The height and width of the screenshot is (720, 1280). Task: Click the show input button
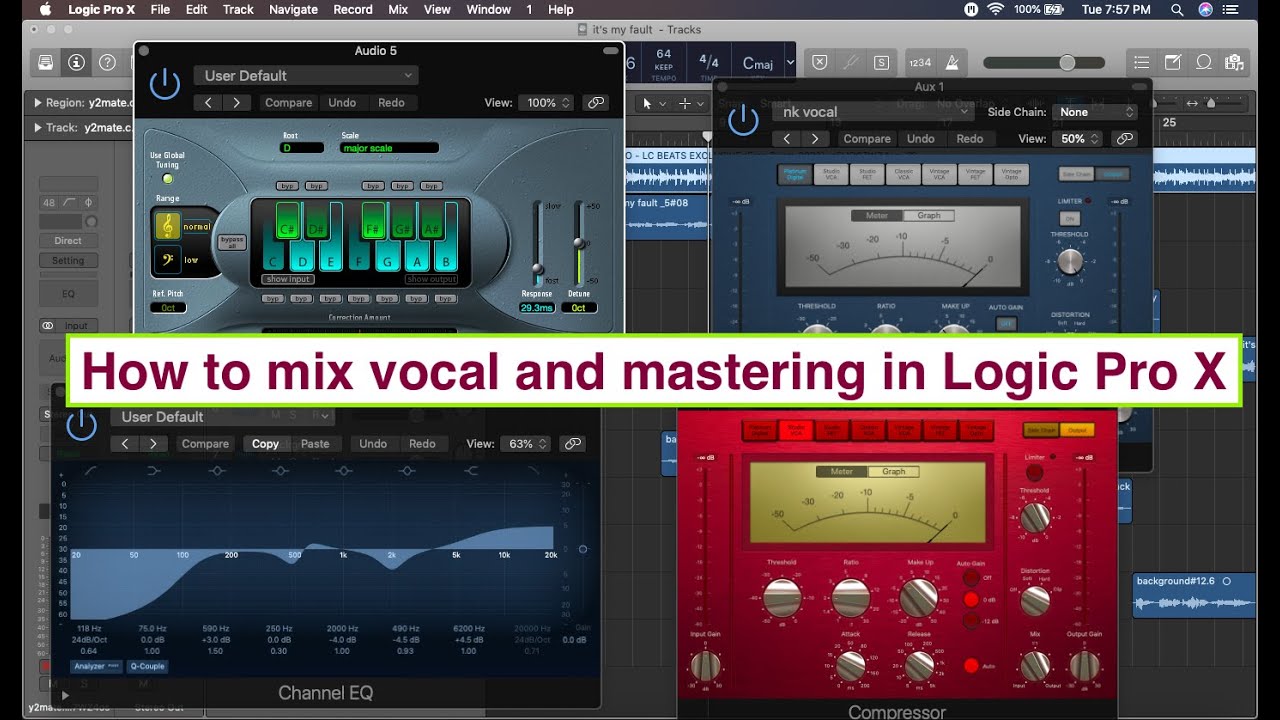point(288,279)
